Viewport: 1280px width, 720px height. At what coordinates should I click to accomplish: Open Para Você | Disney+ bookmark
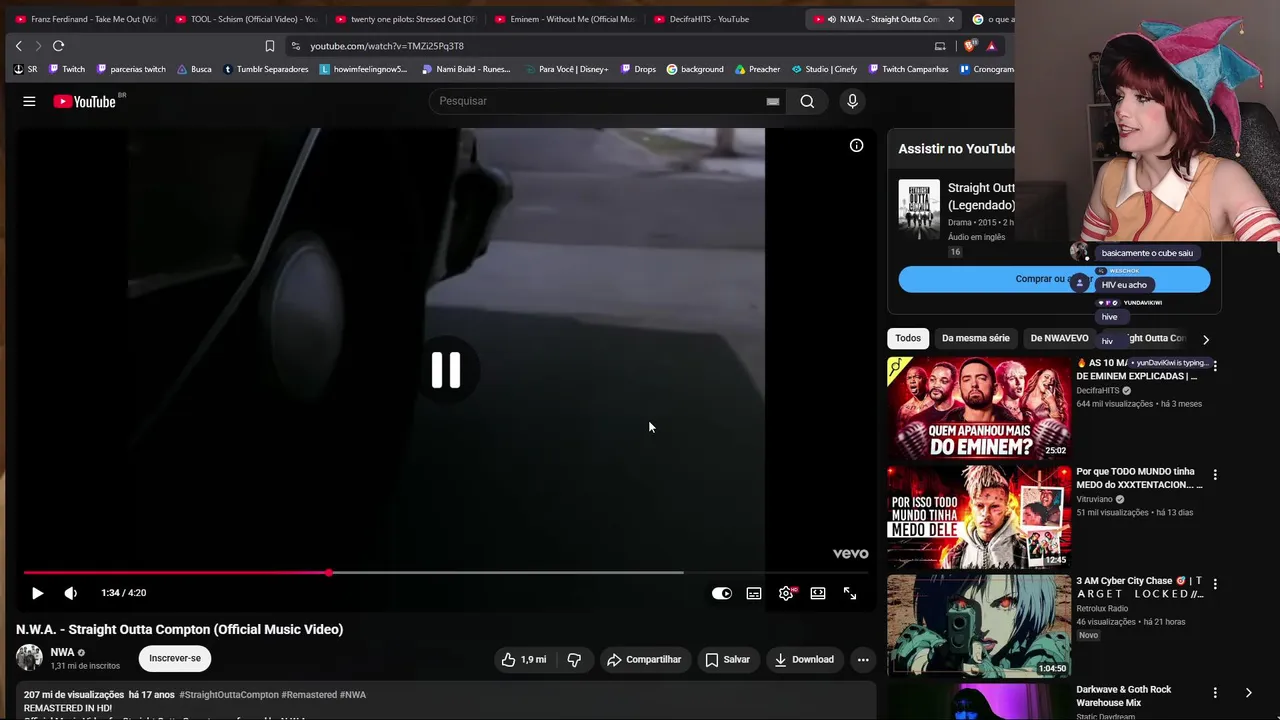click(x=565, y=69)
